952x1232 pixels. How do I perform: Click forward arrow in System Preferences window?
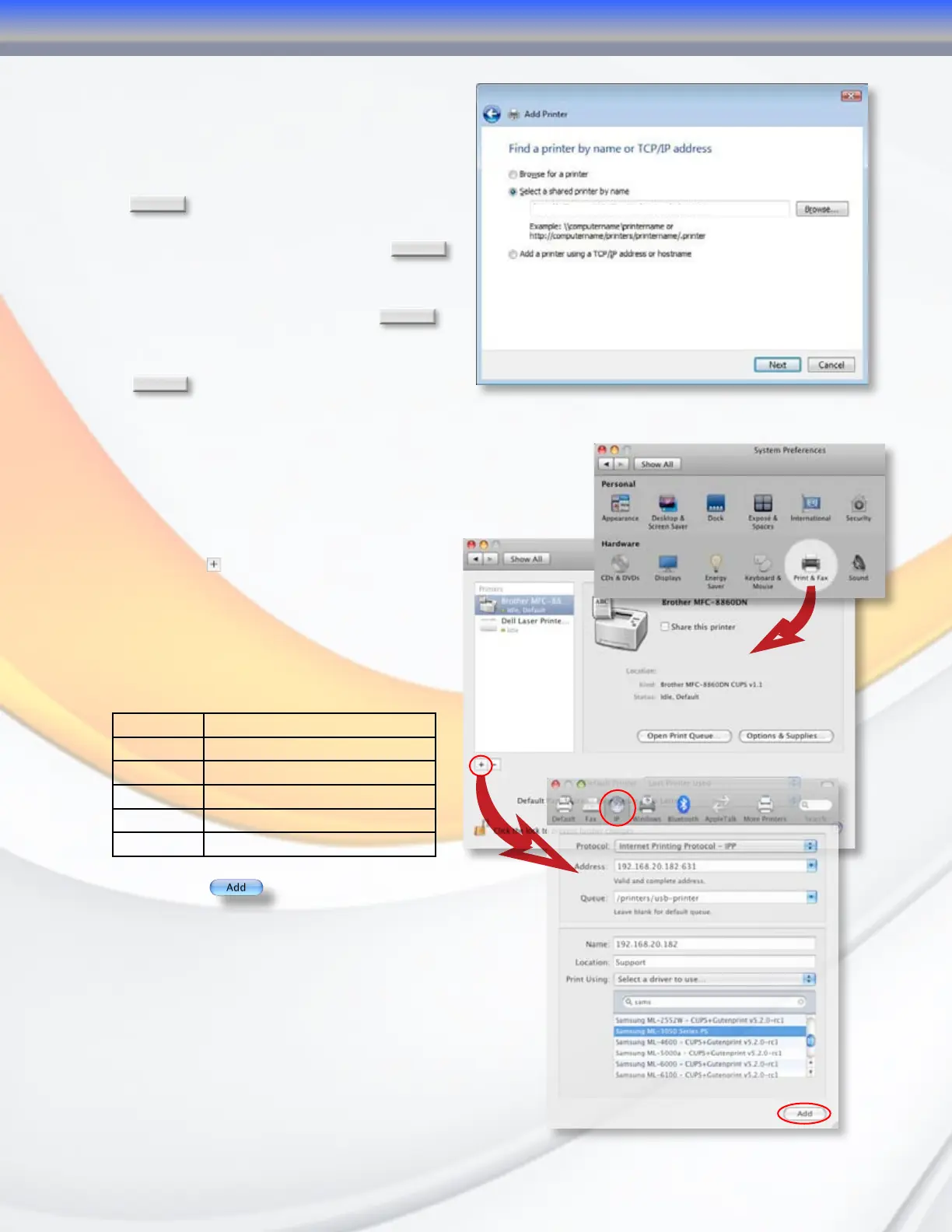[x=621, y=464]
